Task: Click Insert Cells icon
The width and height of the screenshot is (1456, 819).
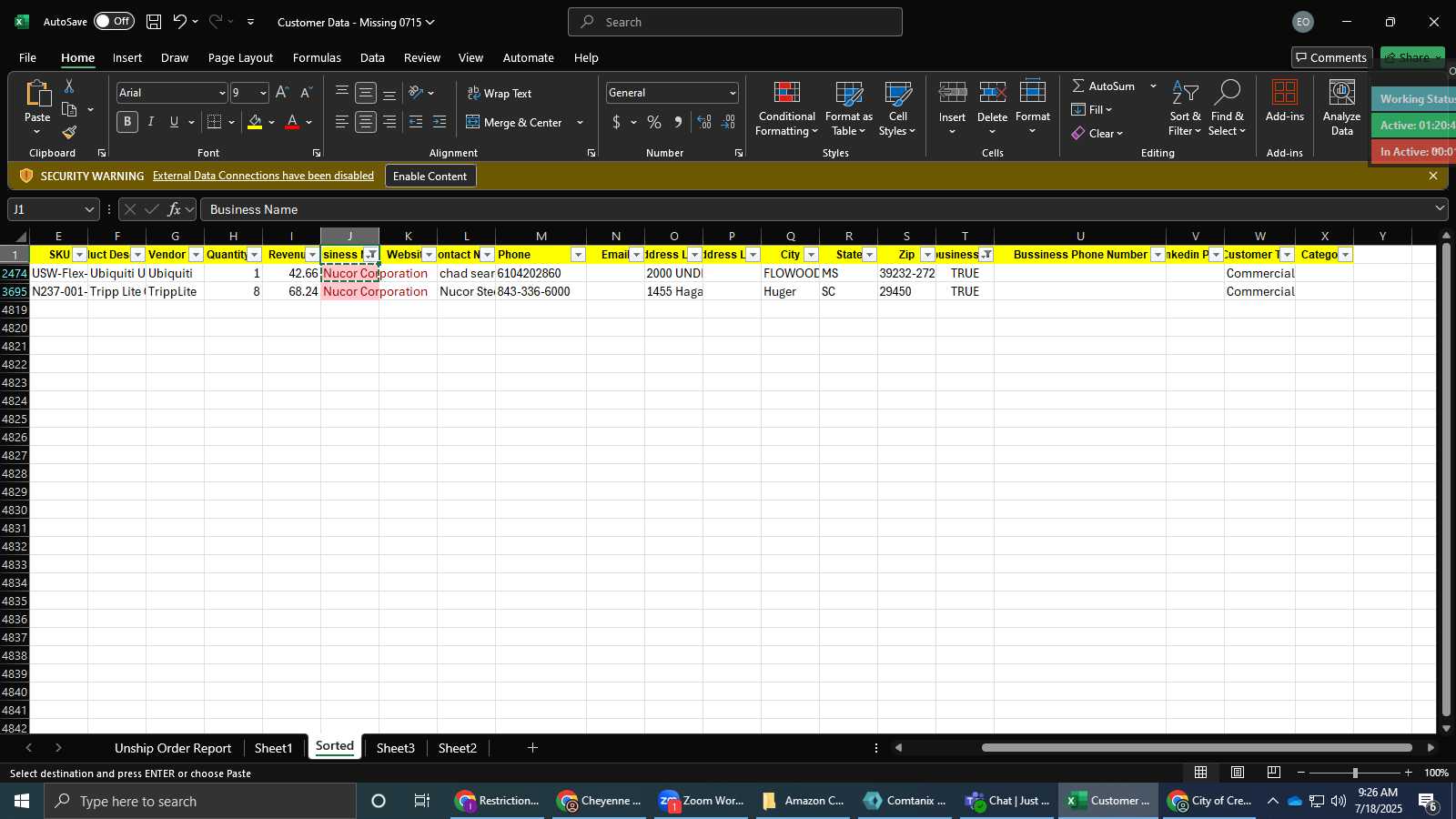Action: (953, 93)
